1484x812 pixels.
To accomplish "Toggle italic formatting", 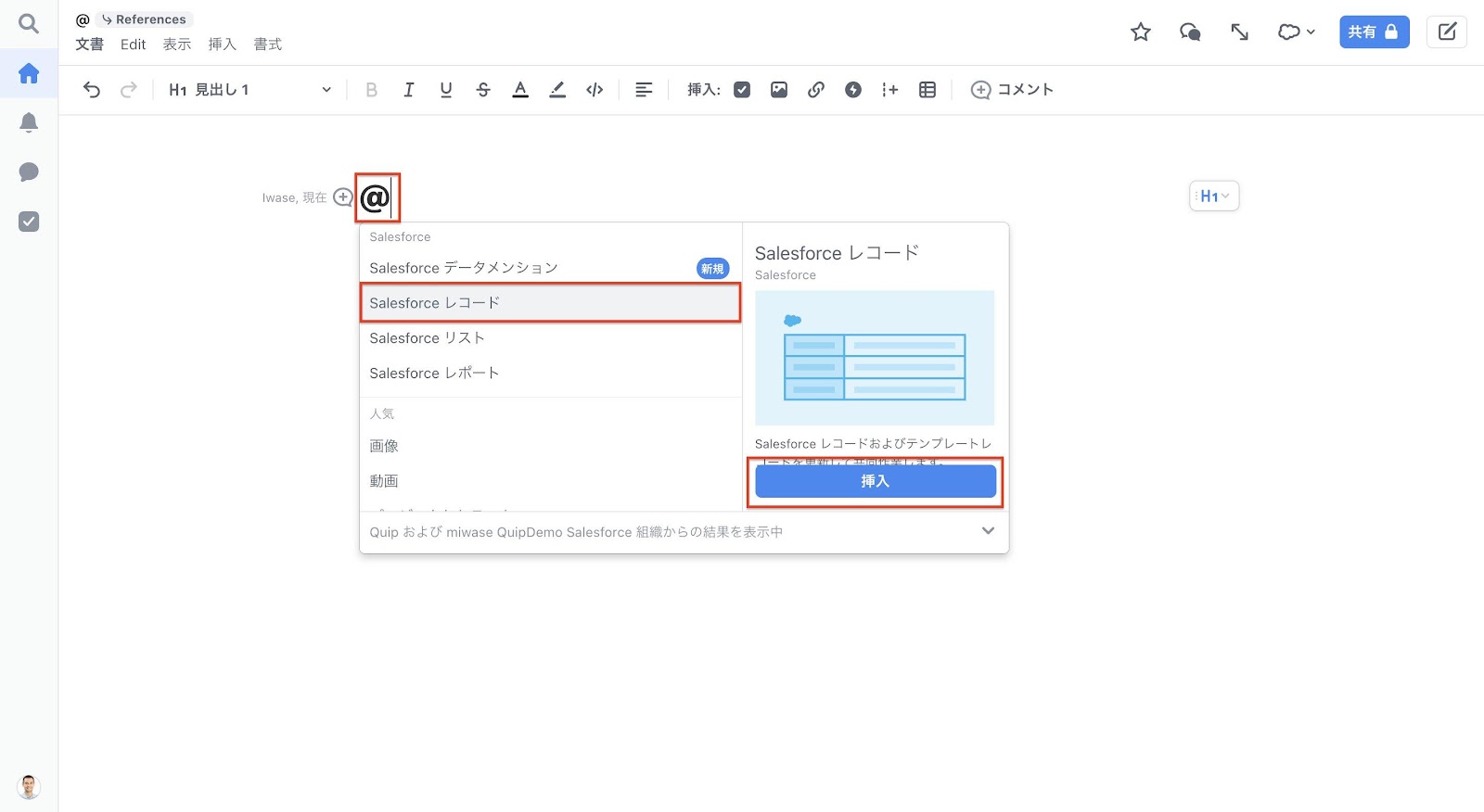I will click(409, 90).
